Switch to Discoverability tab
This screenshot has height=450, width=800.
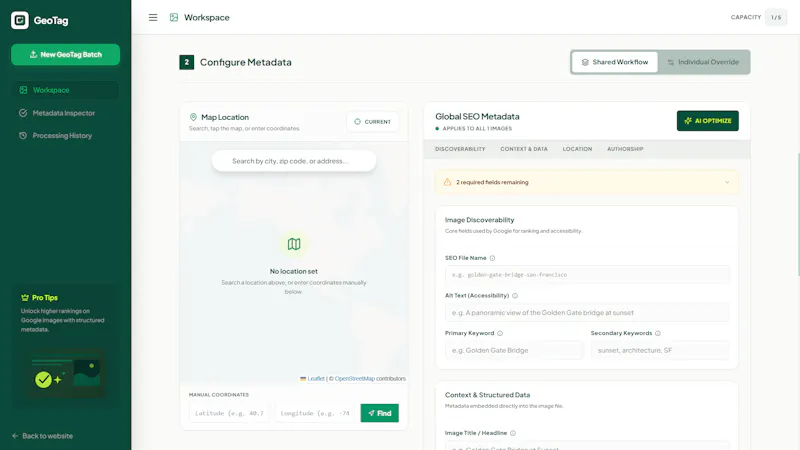click(460, 149)
